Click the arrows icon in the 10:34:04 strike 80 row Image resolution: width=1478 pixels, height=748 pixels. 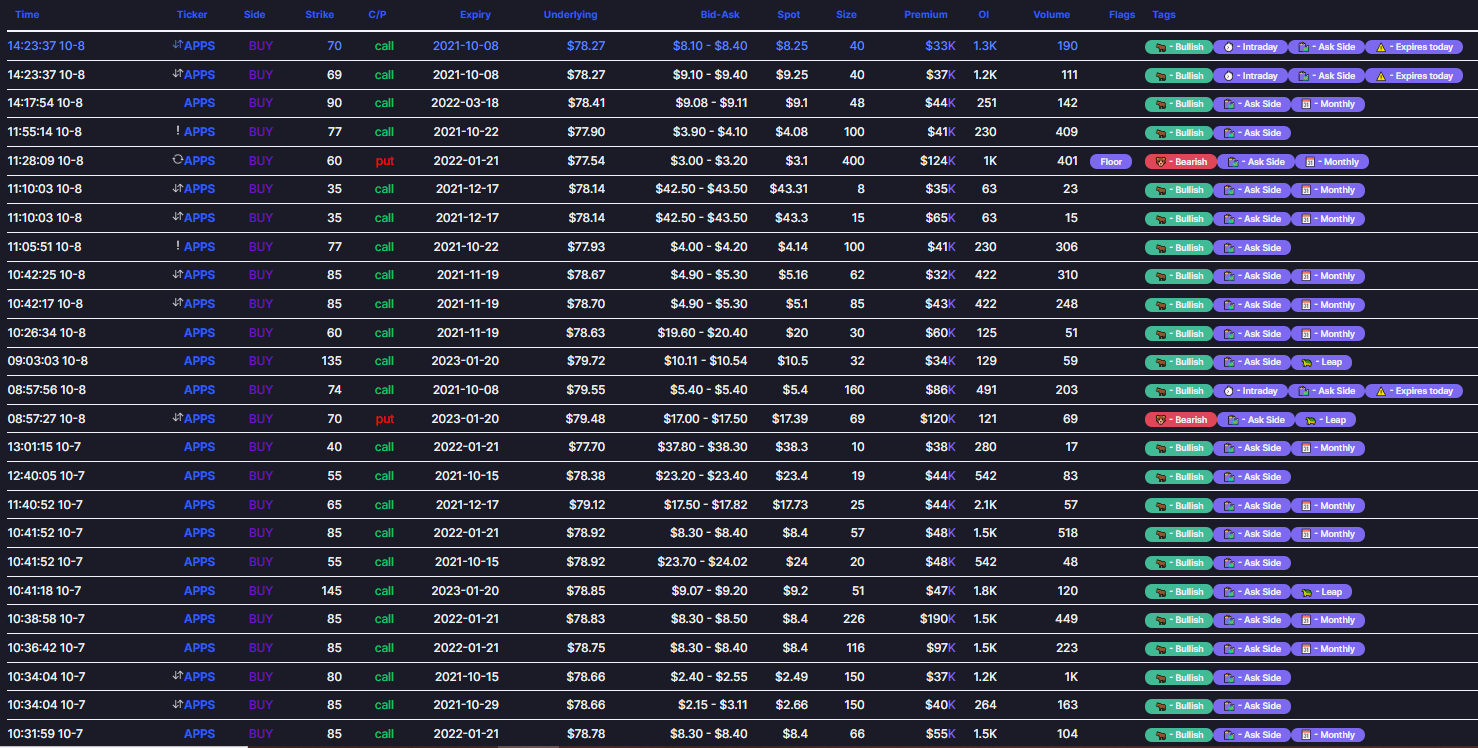177,676
